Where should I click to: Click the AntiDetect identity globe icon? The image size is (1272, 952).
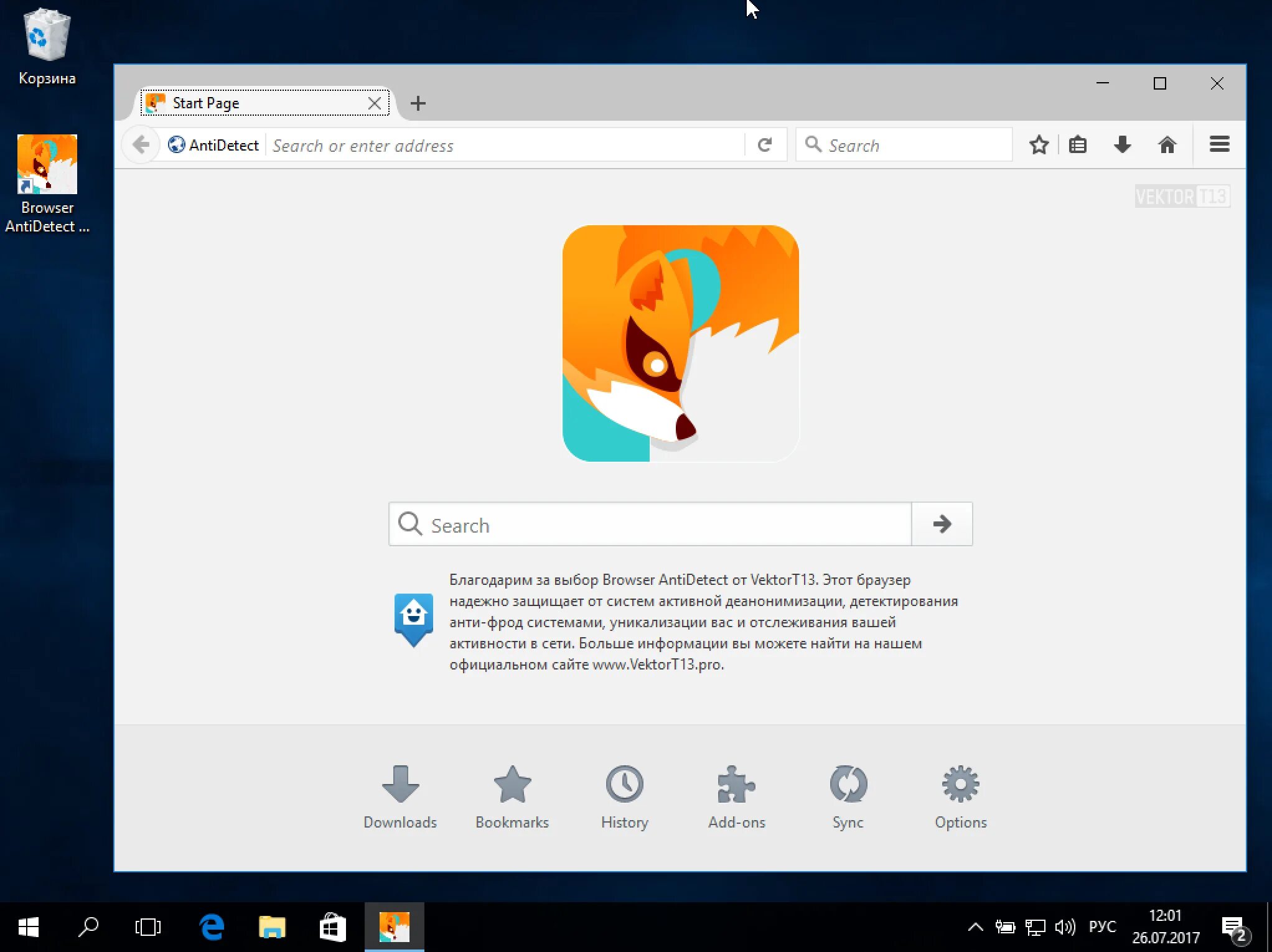[176, 145]
